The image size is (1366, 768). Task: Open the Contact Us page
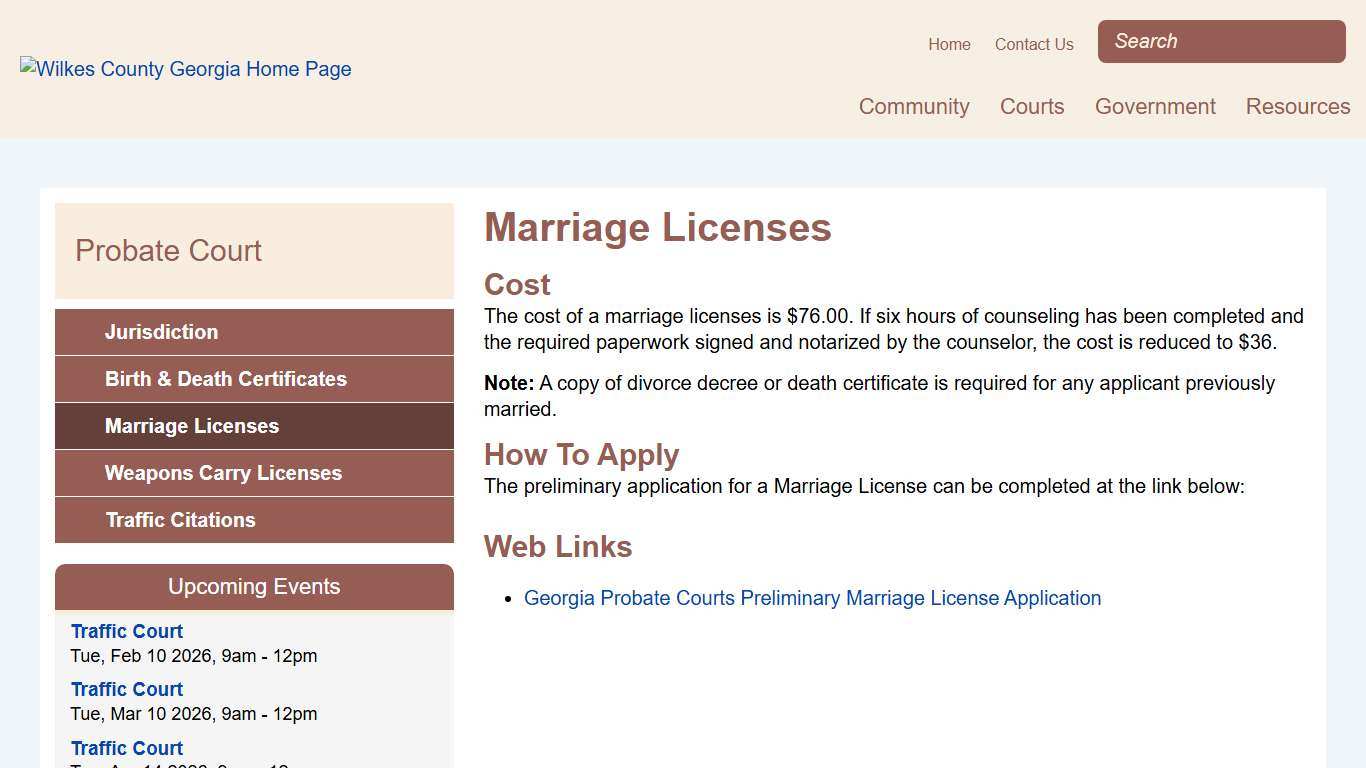click(1033, 44)
